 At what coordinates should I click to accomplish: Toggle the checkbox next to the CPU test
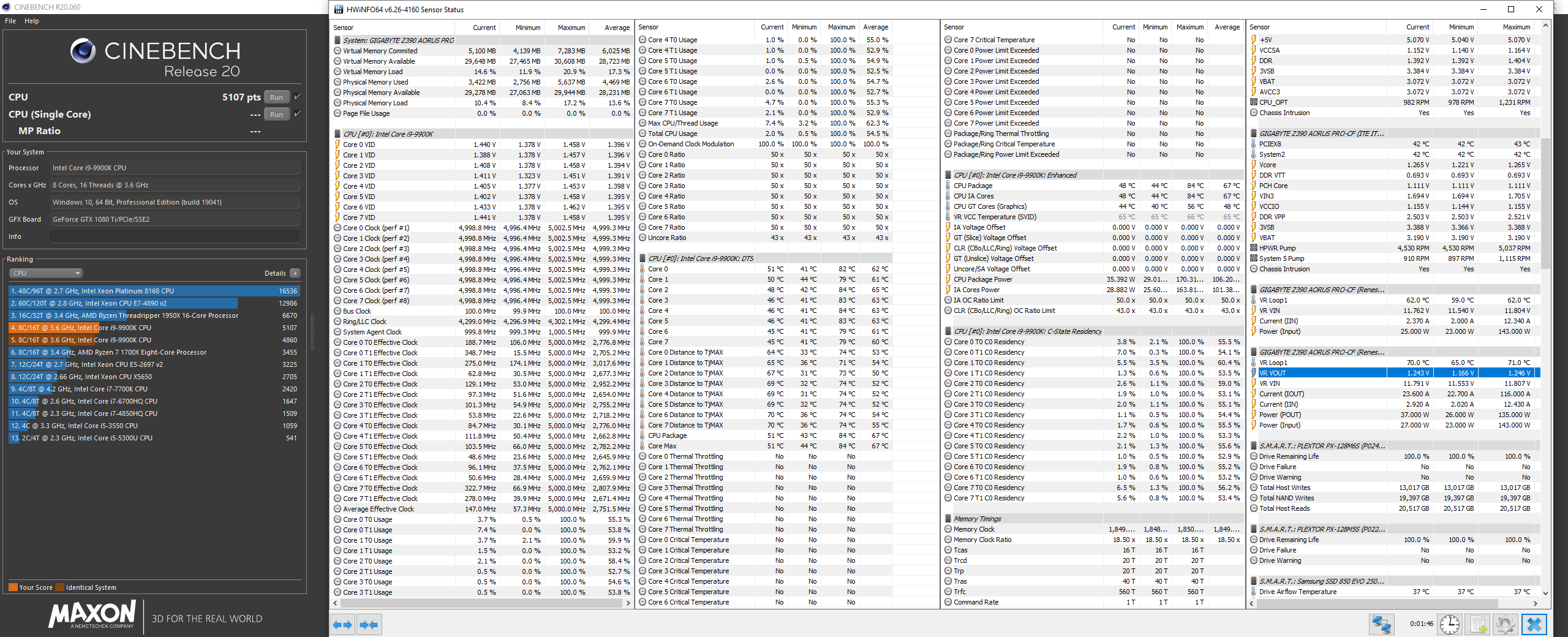[297, 96]
